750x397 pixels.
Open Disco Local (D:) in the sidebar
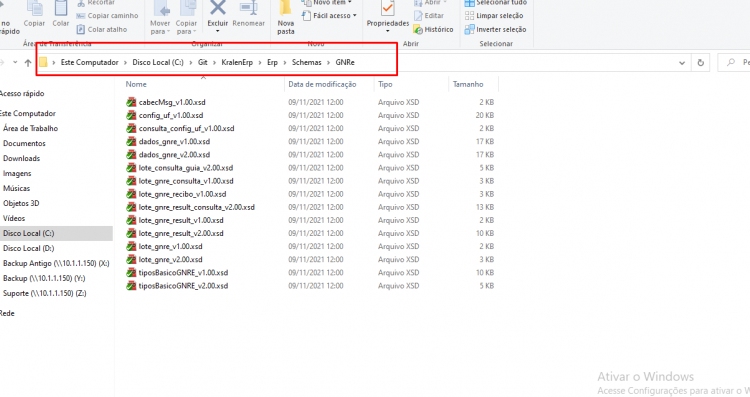pyautogui.click(x=28, y=248)
